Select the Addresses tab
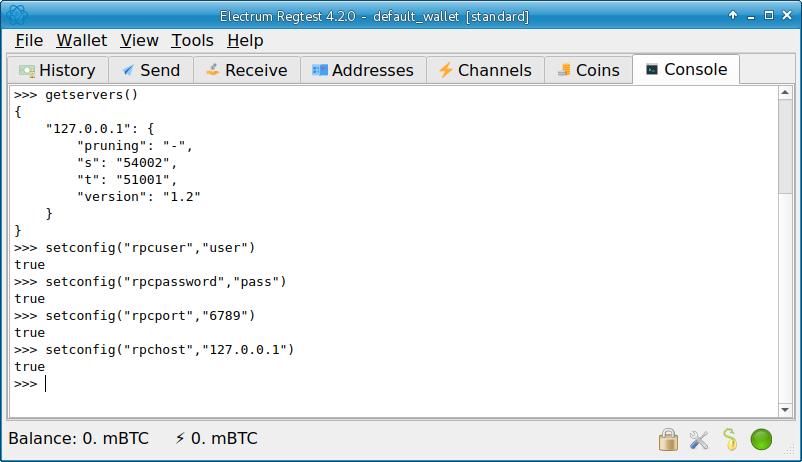Image resolution: width=802 pixels, height=462 pixels. [x=362, y=70]
